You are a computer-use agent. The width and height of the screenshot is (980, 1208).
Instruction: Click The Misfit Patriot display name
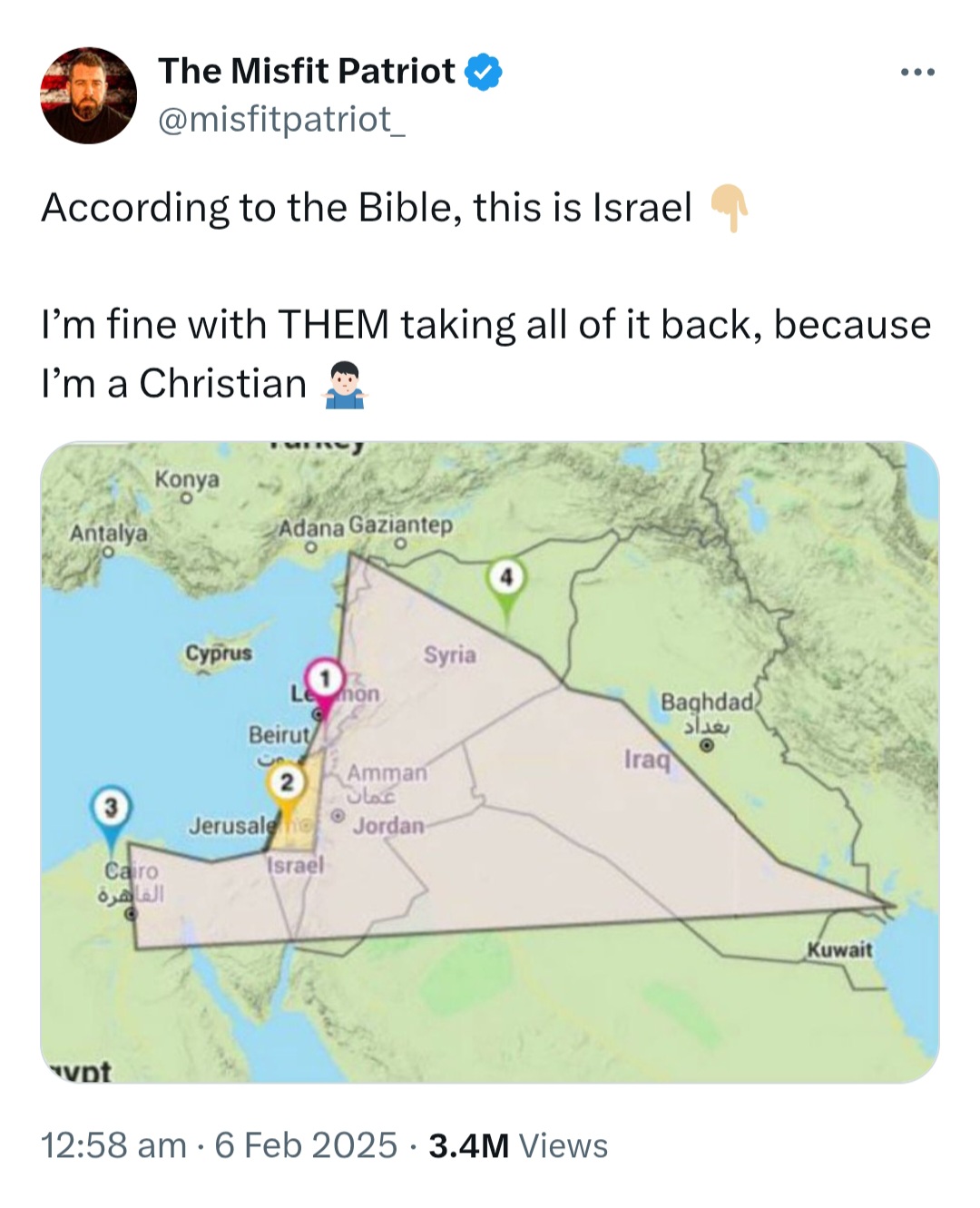click(x=307, y=71)
